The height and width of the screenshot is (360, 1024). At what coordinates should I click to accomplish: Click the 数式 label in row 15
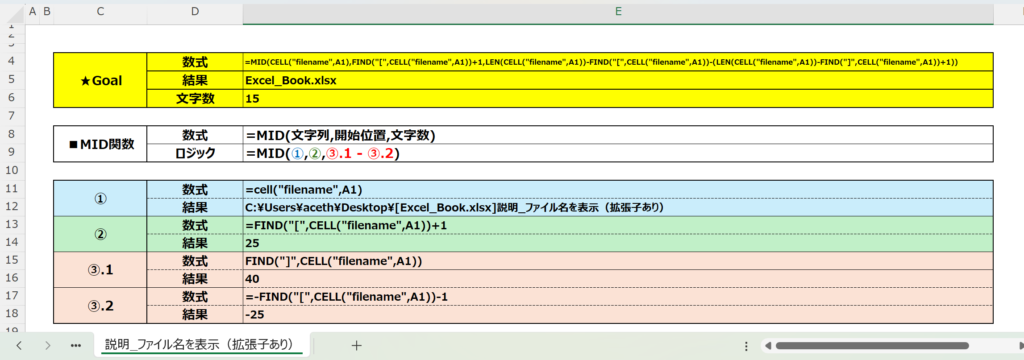(195, 261)
